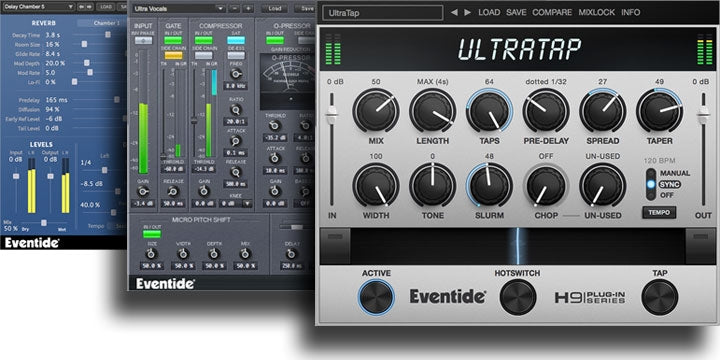Viewport: 720px width, 360px height.
Task: Click the TAP footswitch in UltraTap
Action: tap(659, 297)
